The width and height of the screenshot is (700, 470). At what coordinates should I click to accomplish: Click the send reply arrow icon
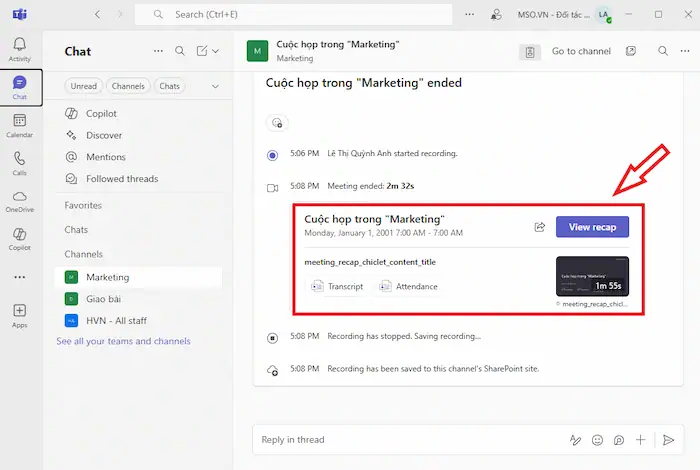click(669, 440)
